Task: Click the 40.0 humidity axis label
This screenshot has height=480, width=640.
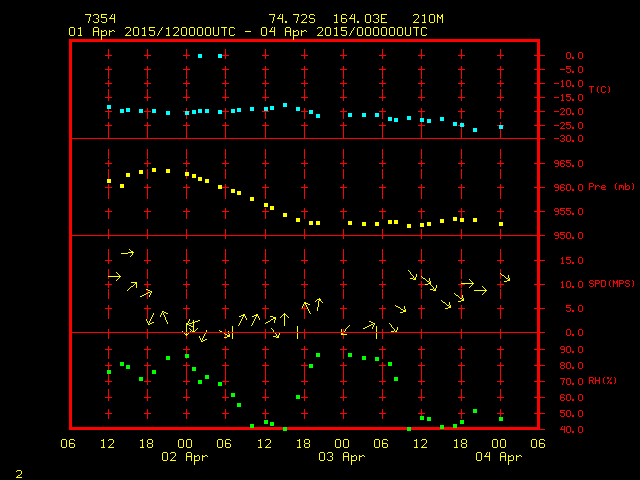Action: coord(571,430)
